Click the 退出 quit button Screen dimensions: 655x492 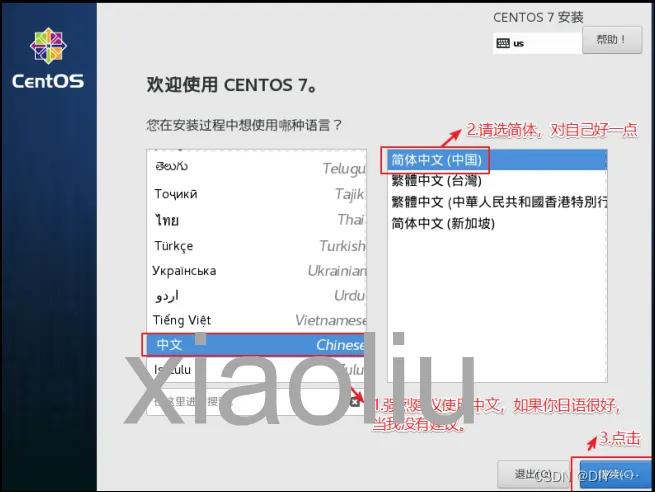[x=534, y=474]
